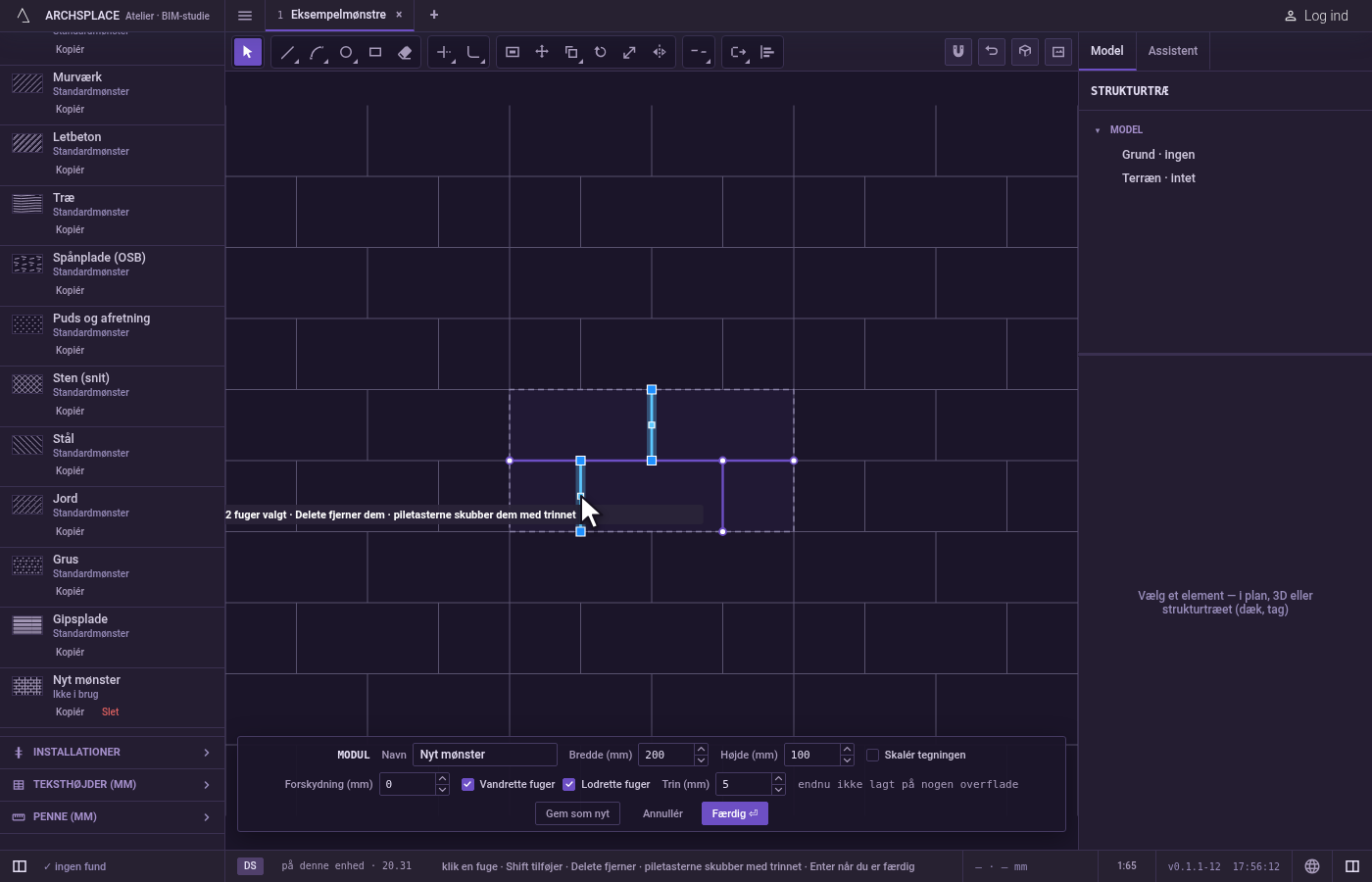The image size is (1372, 882).
Task: Select the Eksempelmønstre tab
Action: 338,15
